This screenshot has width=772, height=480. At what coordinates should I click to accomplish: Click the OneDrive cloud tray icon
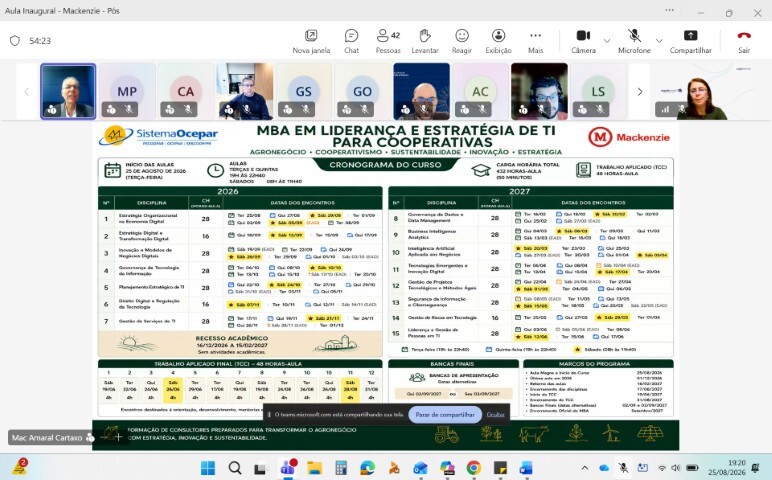coord(604,468)
